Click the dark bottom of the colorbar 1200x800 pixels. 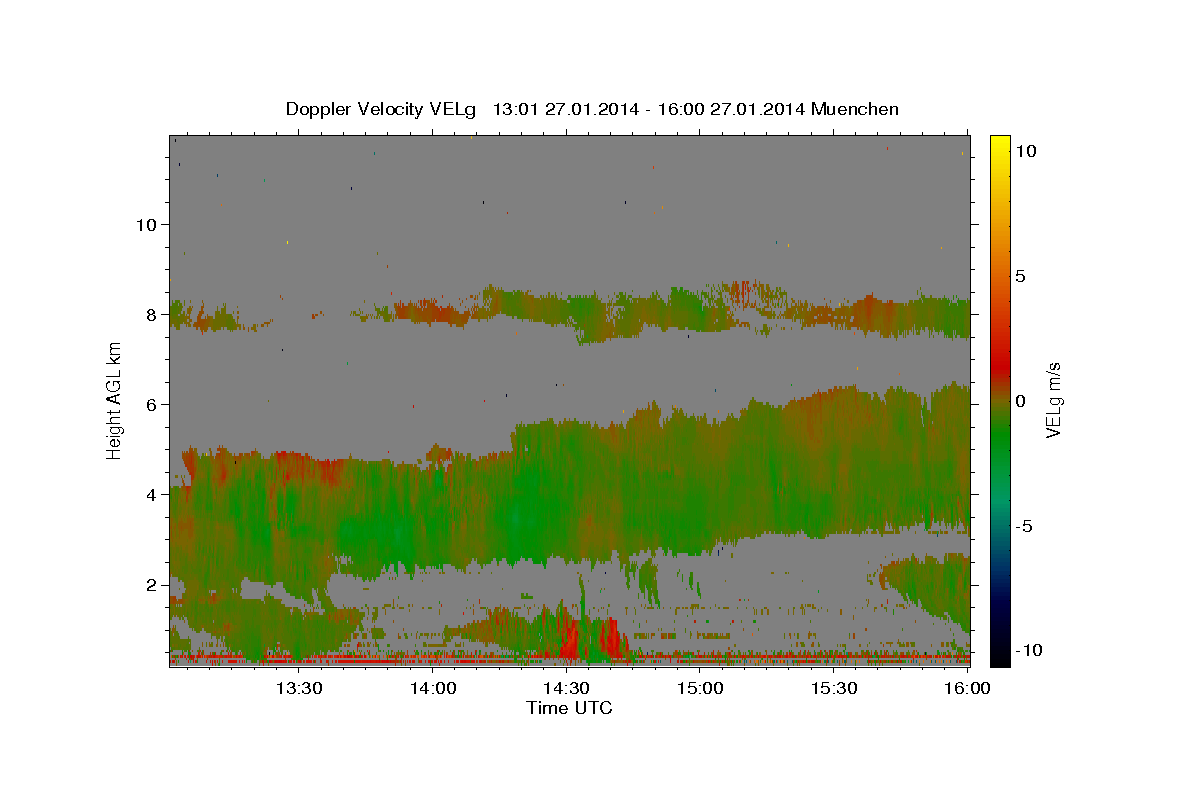pyautogui.click(x=999, y=645)
